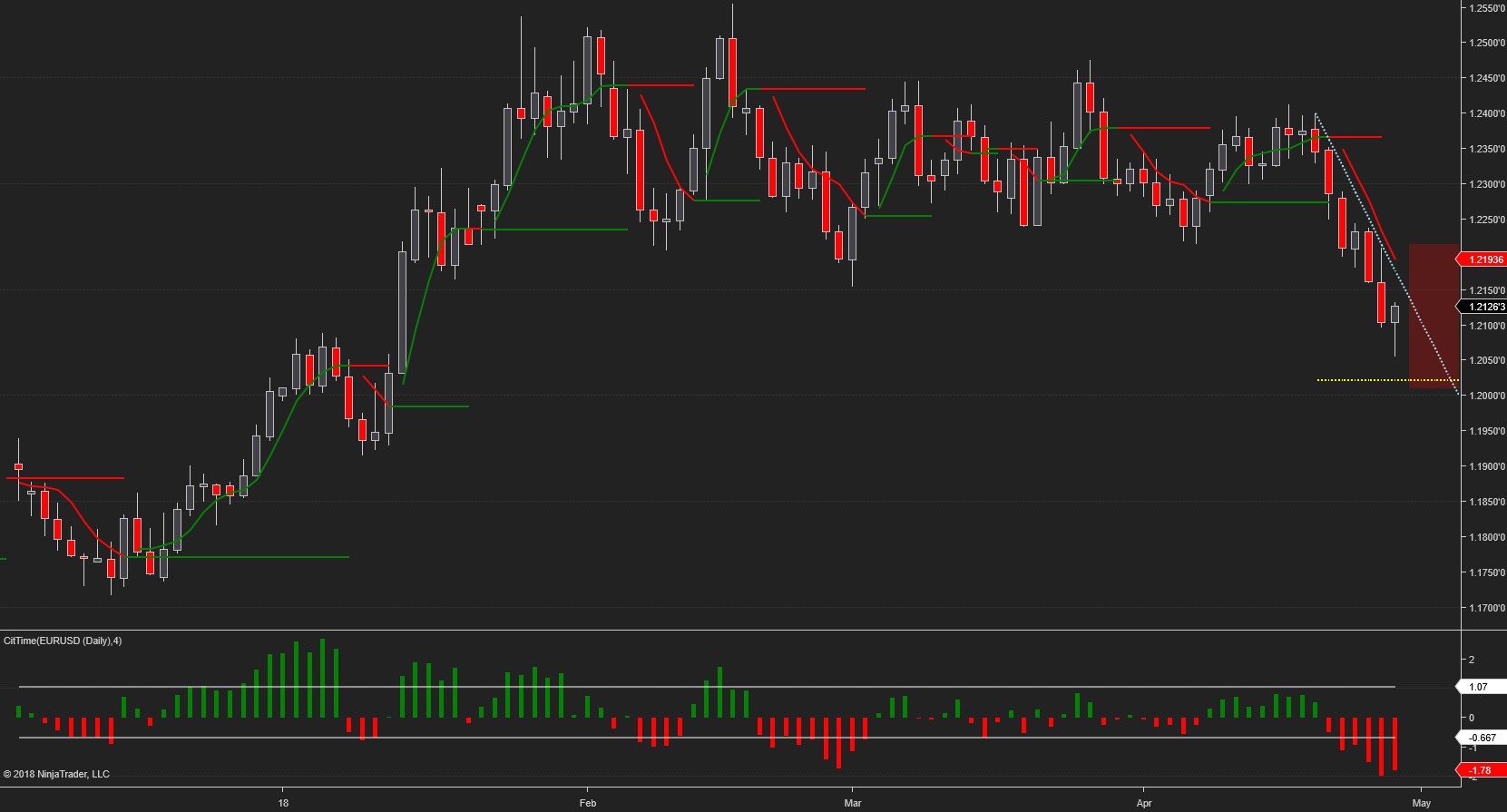The image size is (1507, 812).
Task: Click the 1.2250'0 price axis label
Action: (1487, 220)
